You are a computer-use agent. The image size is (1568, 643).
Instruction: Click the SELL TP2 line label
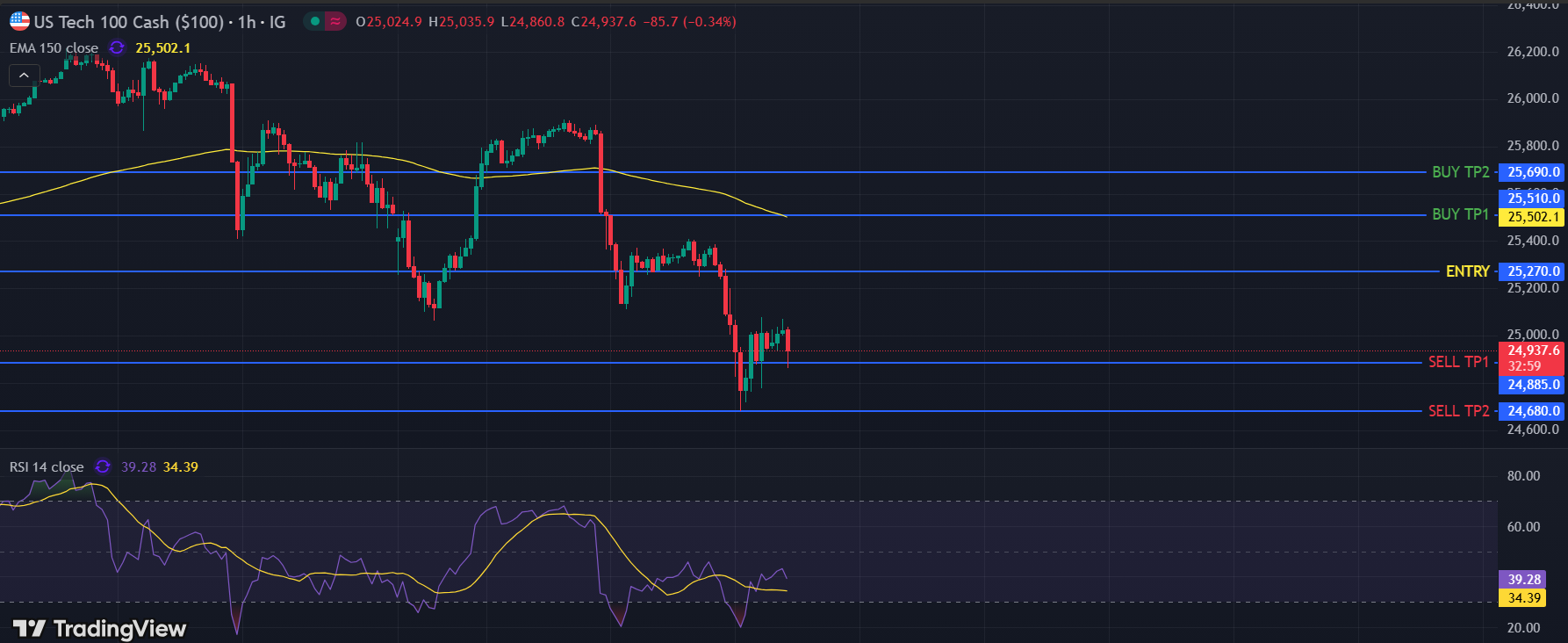pyautogui.click(x=1458, y=411)
